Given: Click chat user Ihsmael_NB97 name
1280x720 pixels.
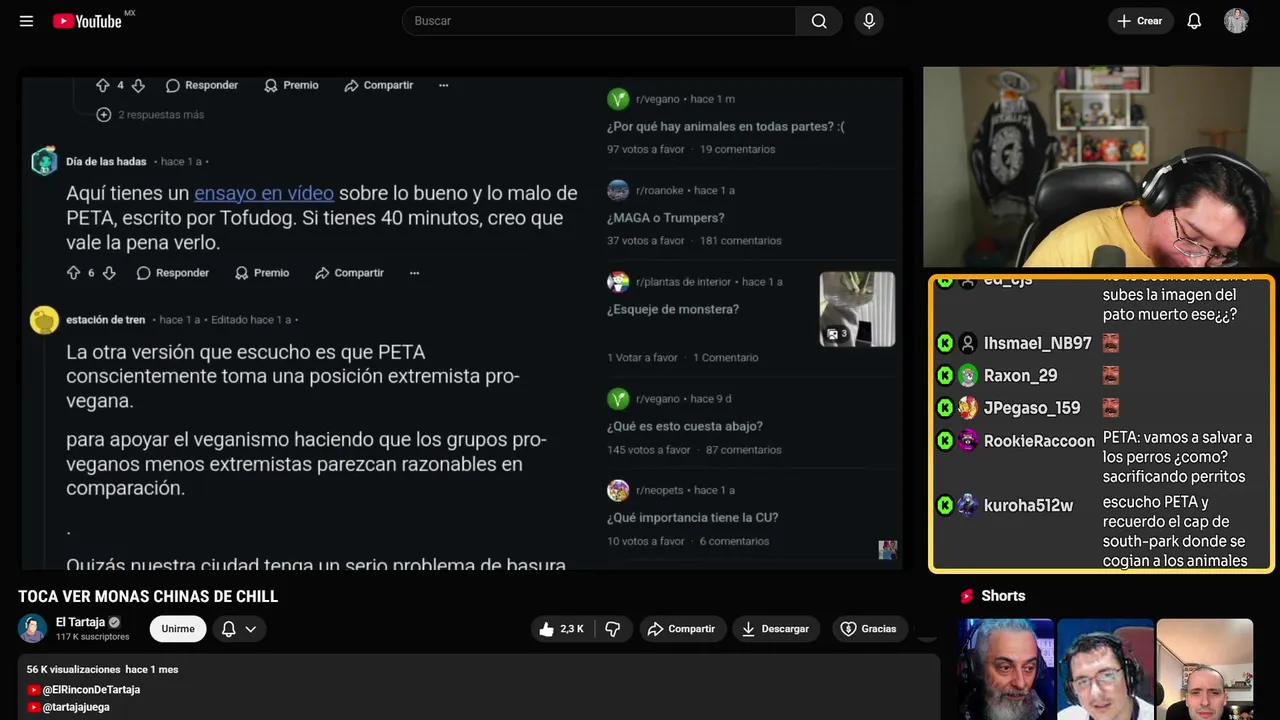Looking at the screenshot, I should click(1038, 344).
